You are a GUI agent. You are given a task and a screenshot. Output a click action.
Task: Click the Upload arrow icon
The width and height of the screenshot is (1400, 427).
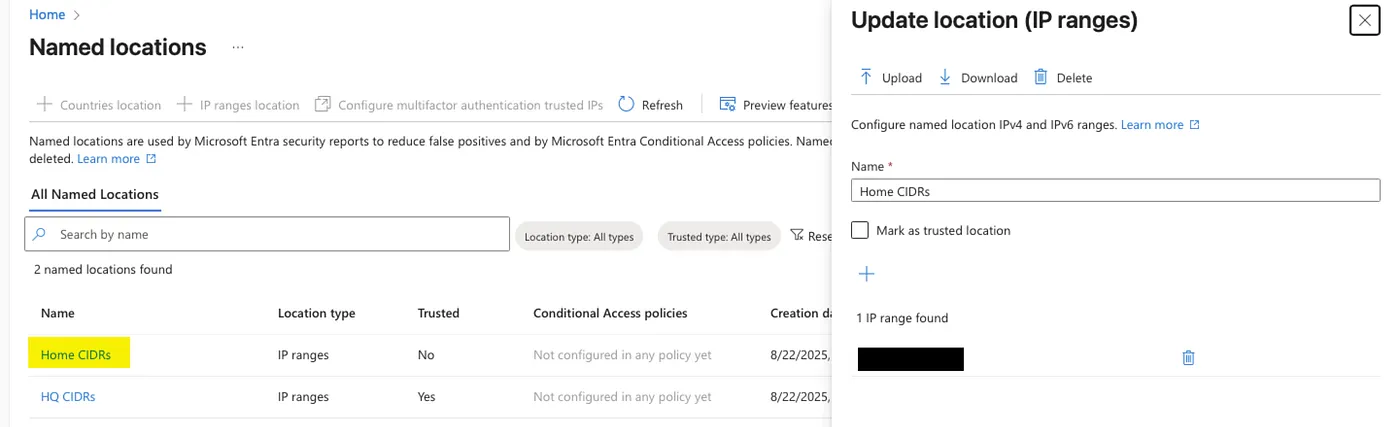(x=866, y=77)
